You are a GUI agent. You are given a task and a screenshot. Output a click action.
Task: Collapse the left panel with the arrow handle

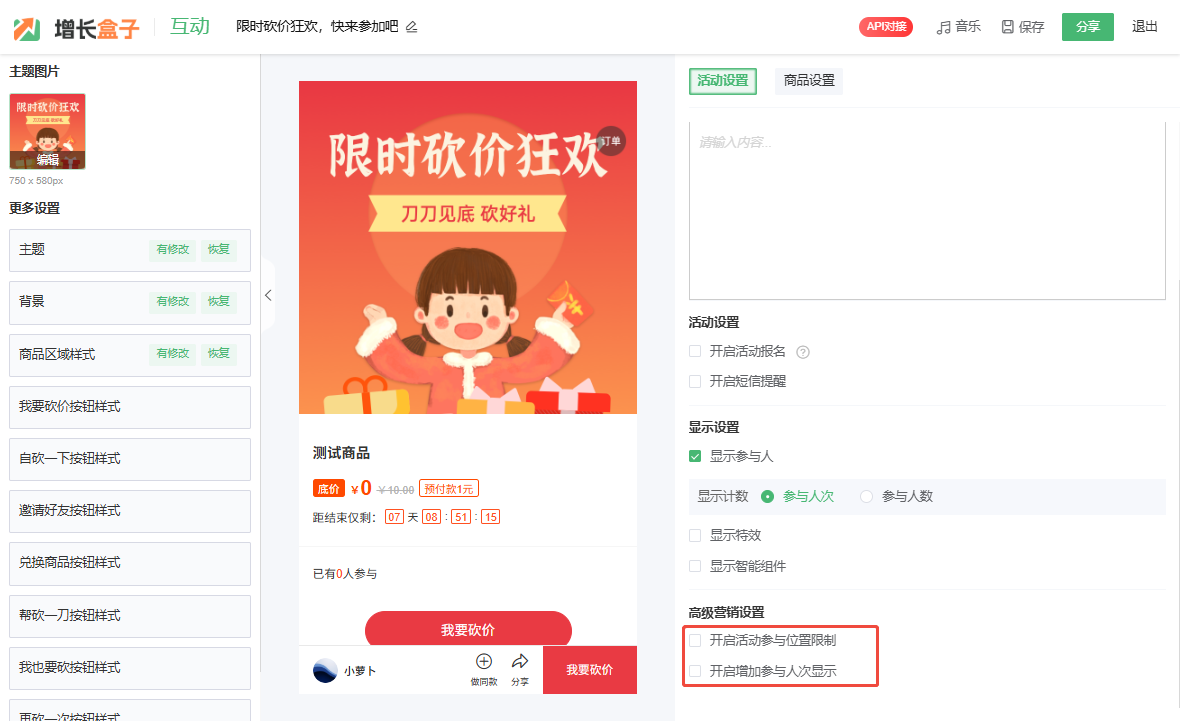(x=268, y=295)
